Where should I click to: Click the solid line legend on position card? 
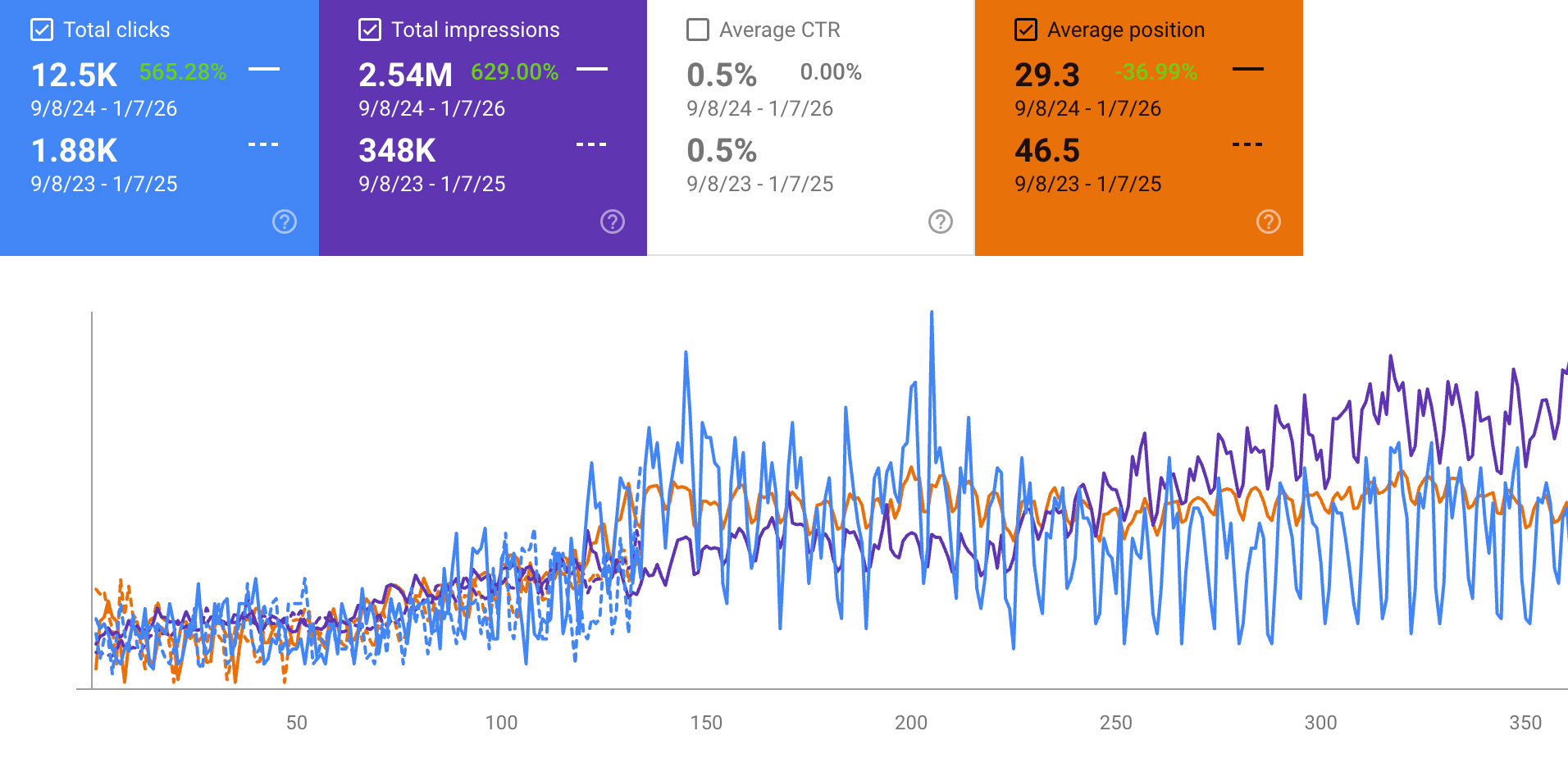(1248, 70)
